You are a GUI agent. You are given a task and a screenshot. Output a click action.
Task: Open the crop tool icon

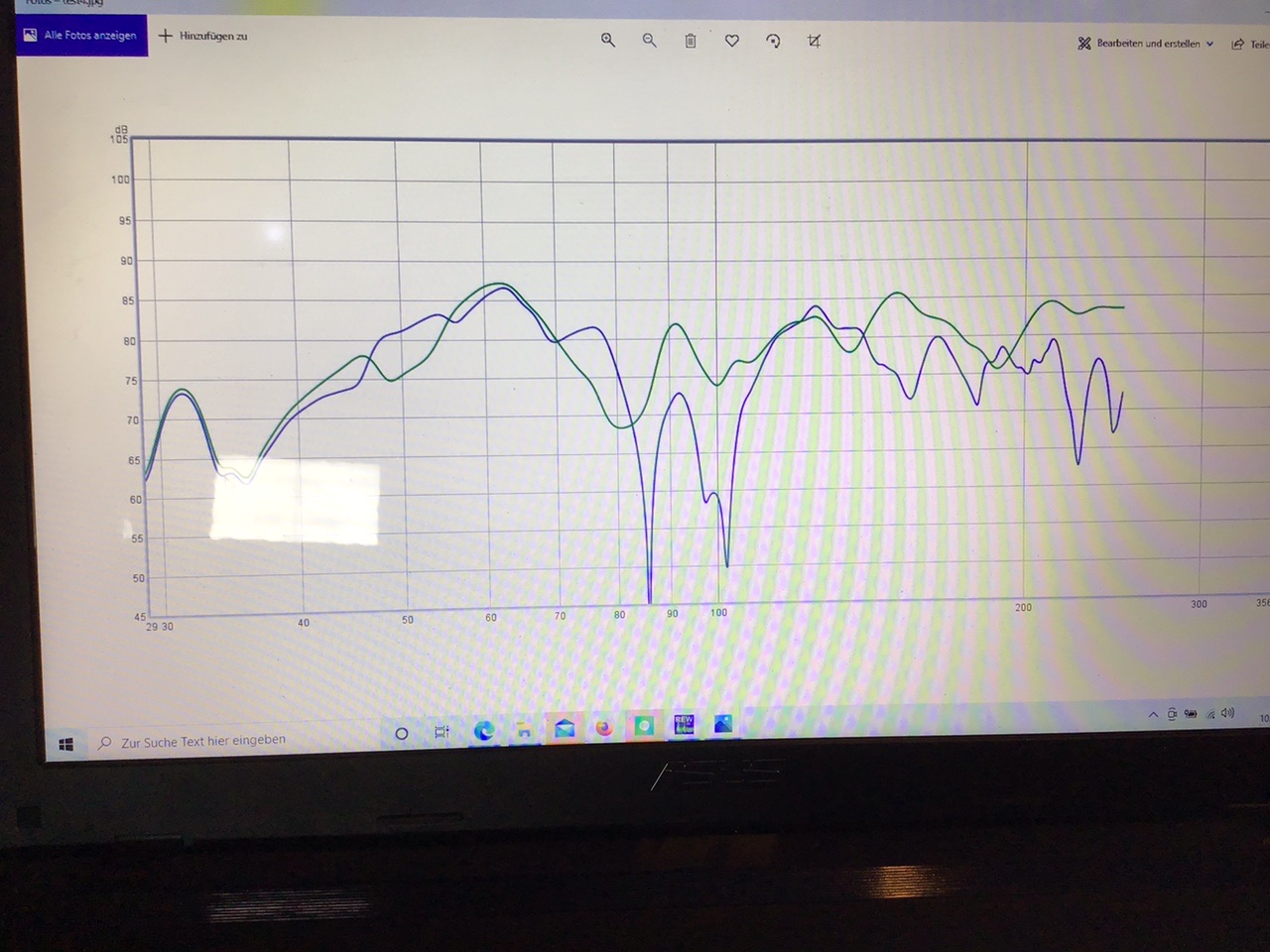815,41
